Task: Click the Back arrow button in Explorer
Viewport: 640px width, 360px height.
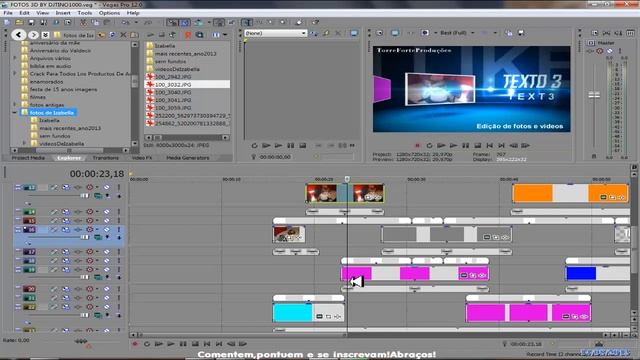Action: pyautogui.click(x=18, y=35)
